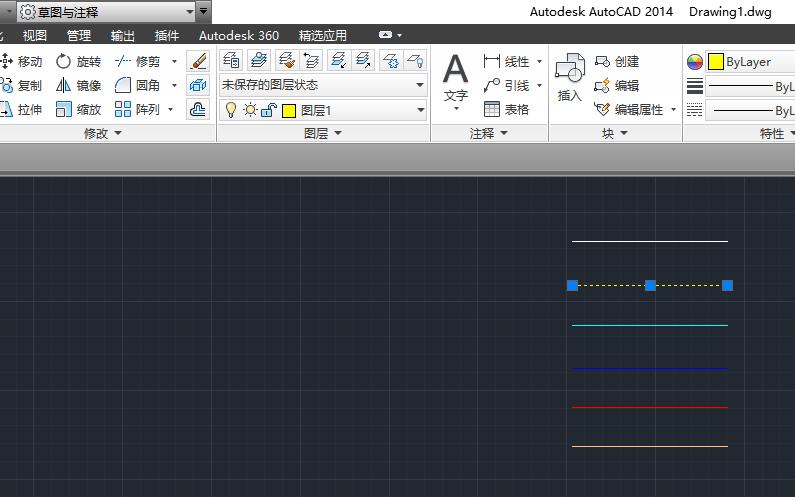Image resolution: width=795 pixels, height=497 pixels.
Task: Click the 创建 block button
Action: coord(617,61)
